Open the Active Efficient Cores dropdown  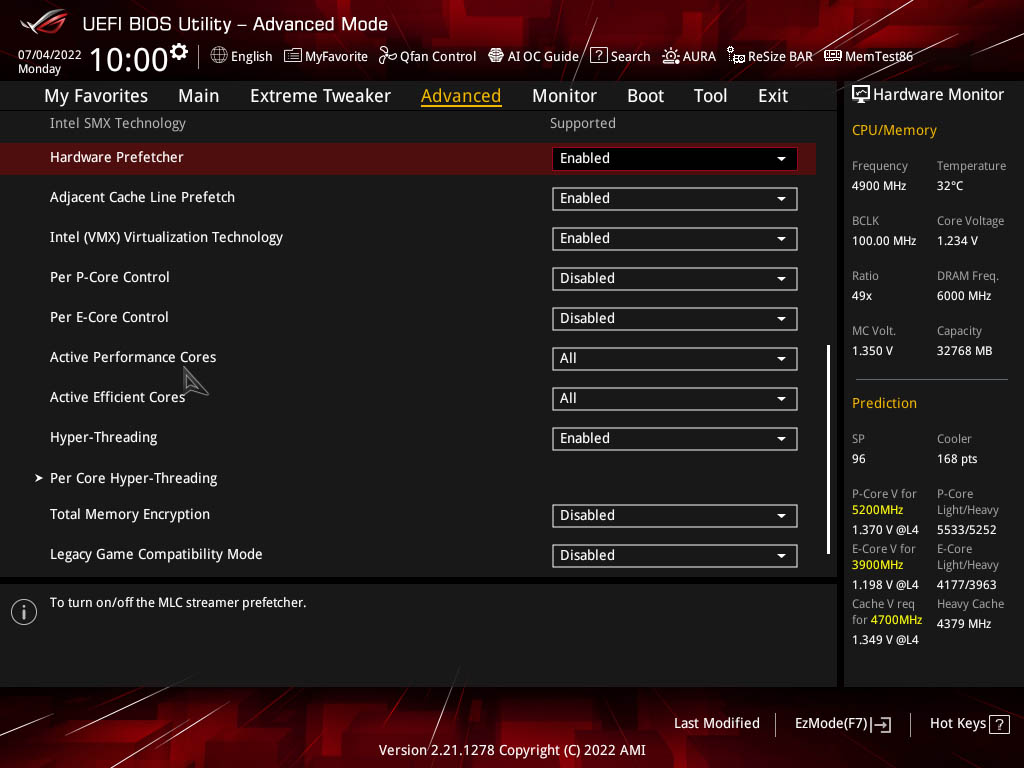pos(674,398)
